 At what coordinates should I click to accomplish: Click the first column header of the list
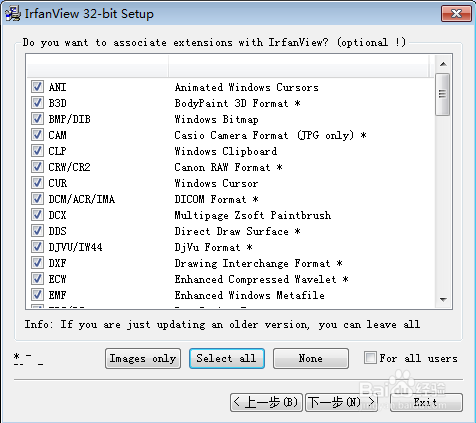(97, 66)
